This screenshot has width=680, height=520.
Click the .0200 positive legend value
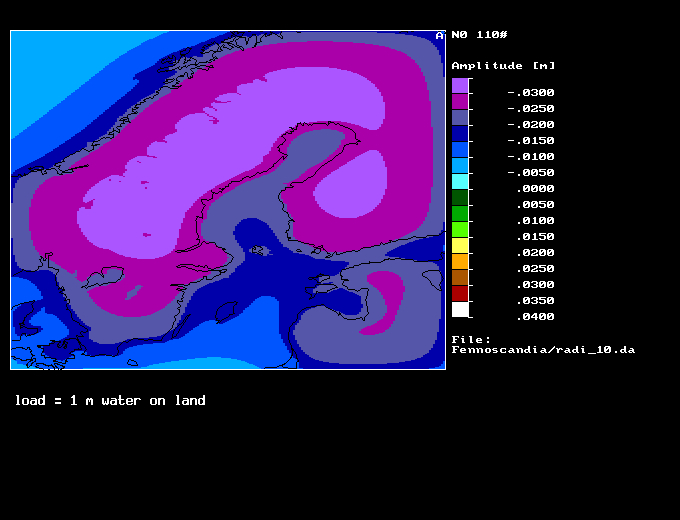(x=535, y=253)
